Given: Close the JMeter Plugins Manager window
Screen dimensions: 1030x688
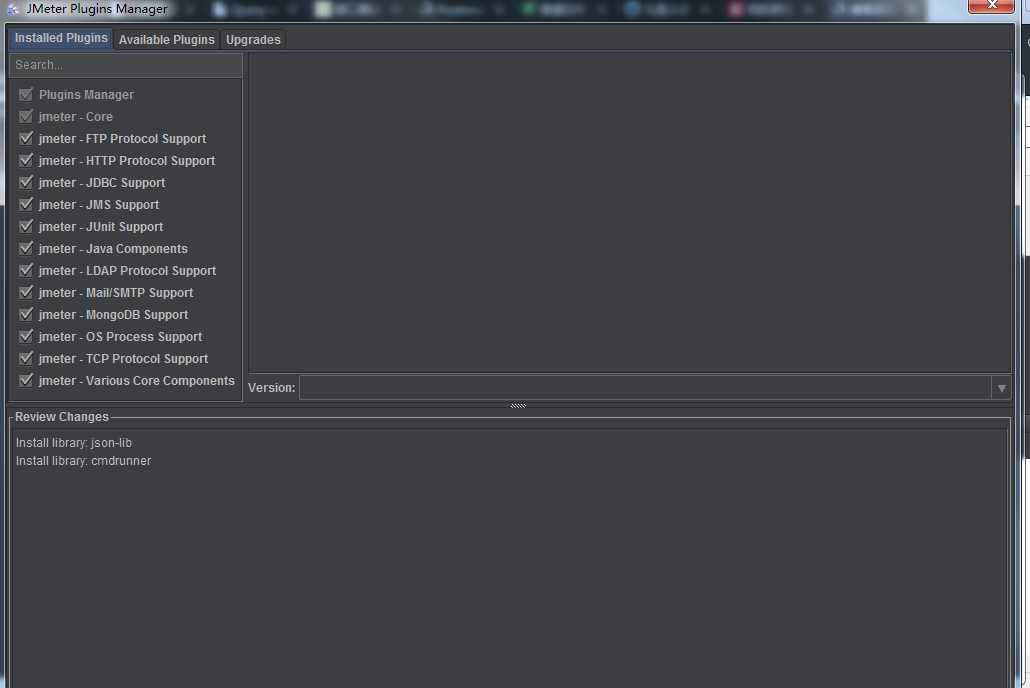Looking at the screenshot, I should [991, 5].
